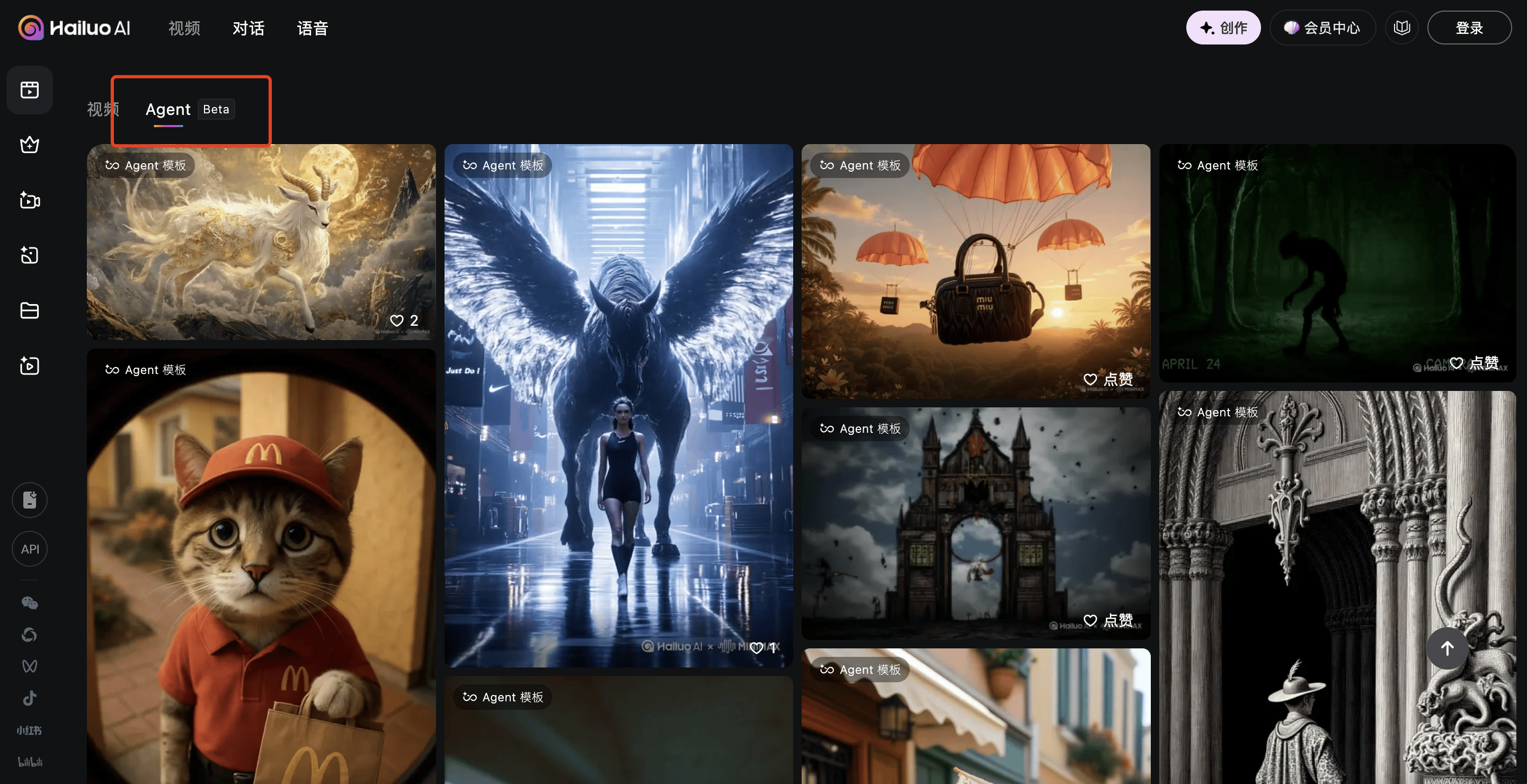Click Agent 模板 badge on goat card
The height and width of the screenshot is (784, 1527).
(x=146, y=165)
